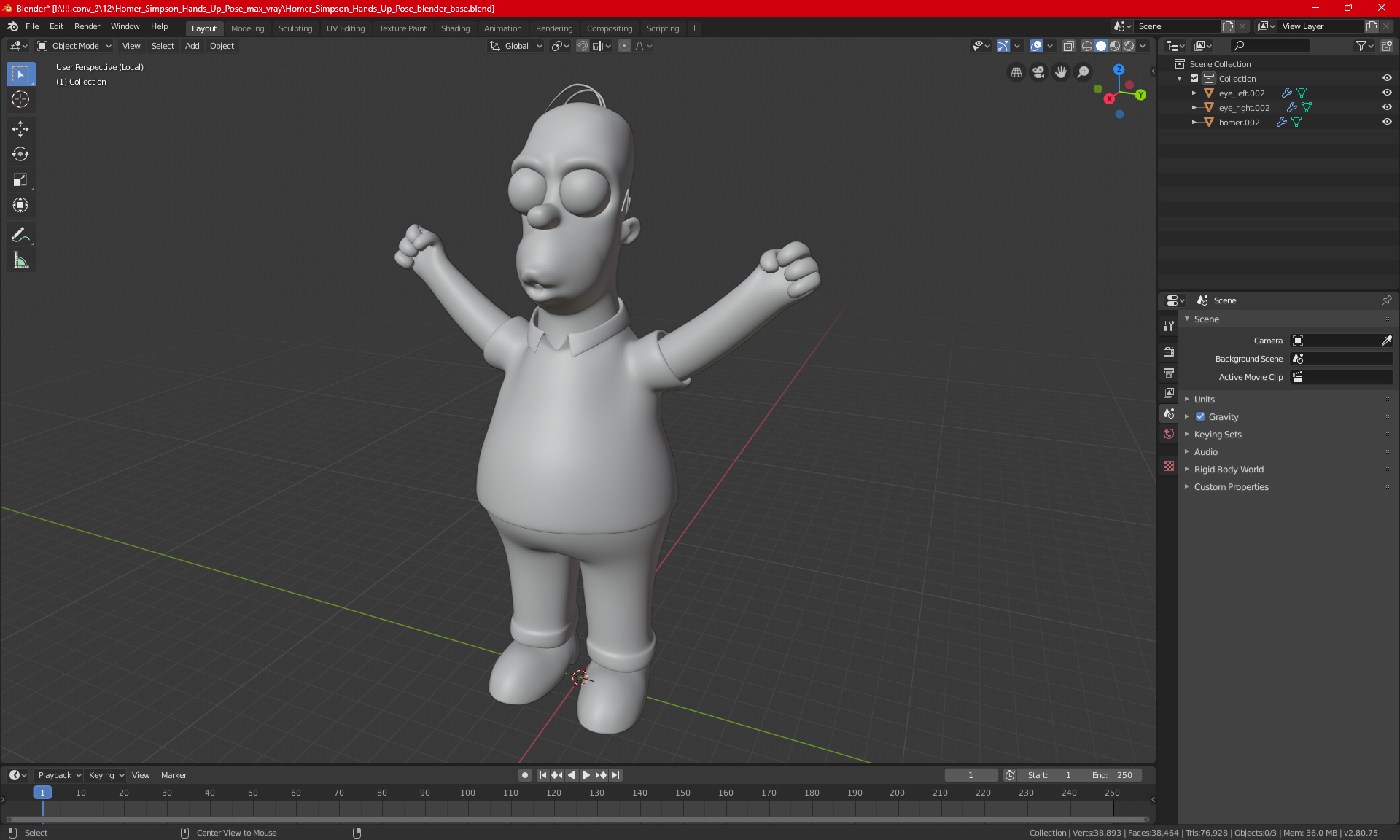The image size is (1400, 840).
Task: Open Global transform orientation dropdown
Action: click(x=516, y=46)
